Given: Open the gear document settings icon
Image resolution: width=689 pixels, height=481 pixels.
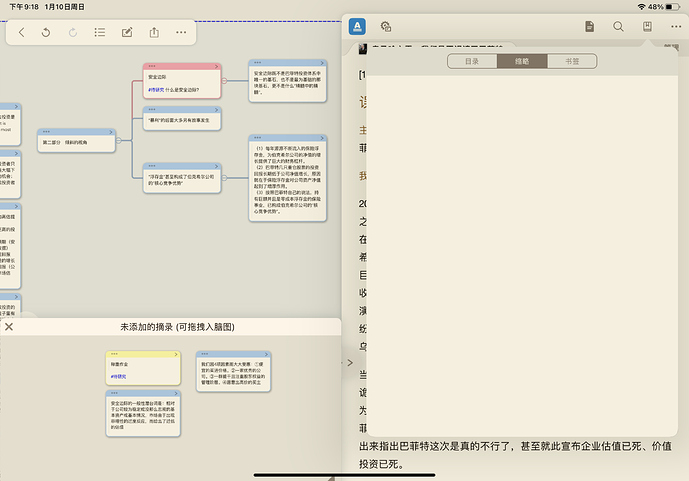Looking at the screenshot, I should coord(386,26).
